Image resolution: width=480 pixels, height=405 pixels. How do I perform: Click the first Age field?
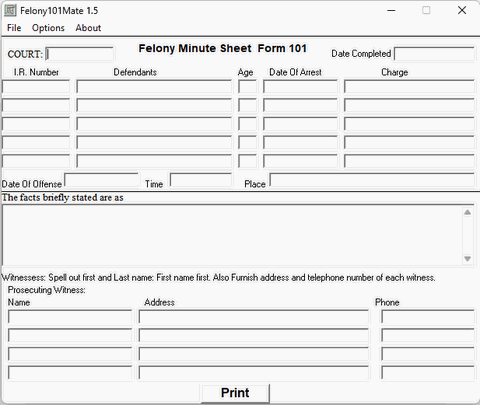[248, 86]
